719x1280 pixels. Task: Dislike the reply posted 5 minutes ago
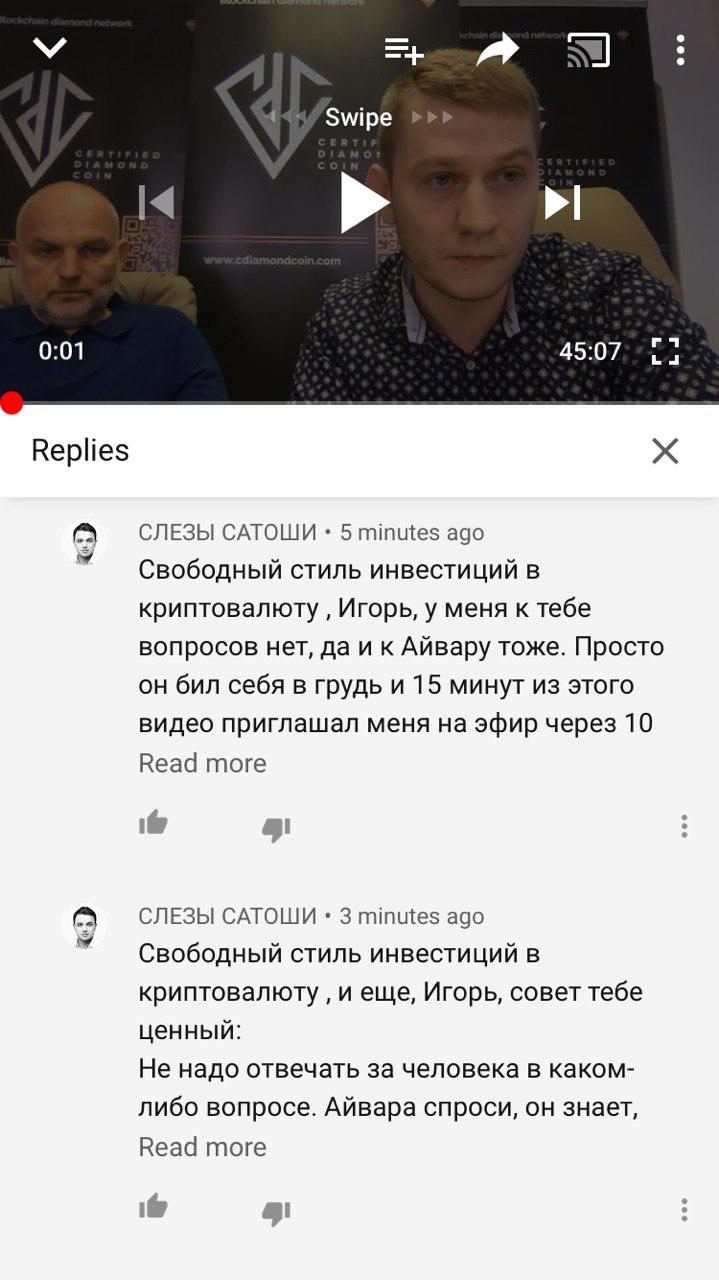[276, 828]
